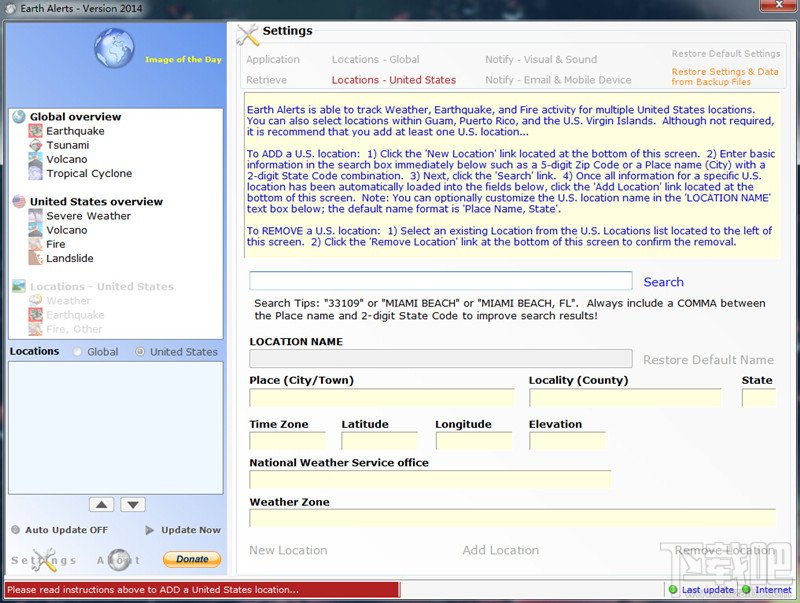This screenshot has height=603, width=800.
Task: Click the About globe icon
Action: point(120,560)
